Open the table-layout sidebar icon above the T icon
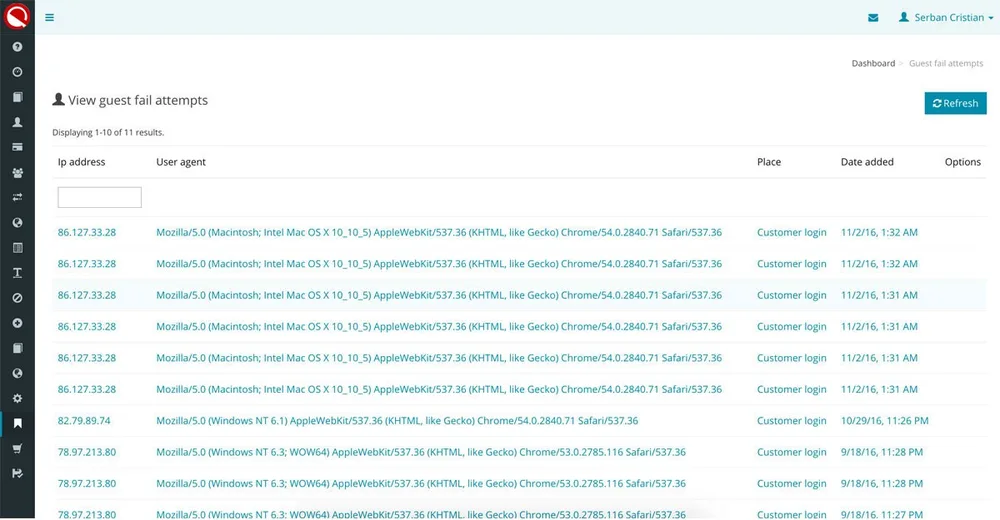The image size is (1000, 520). tap(17, 248)
